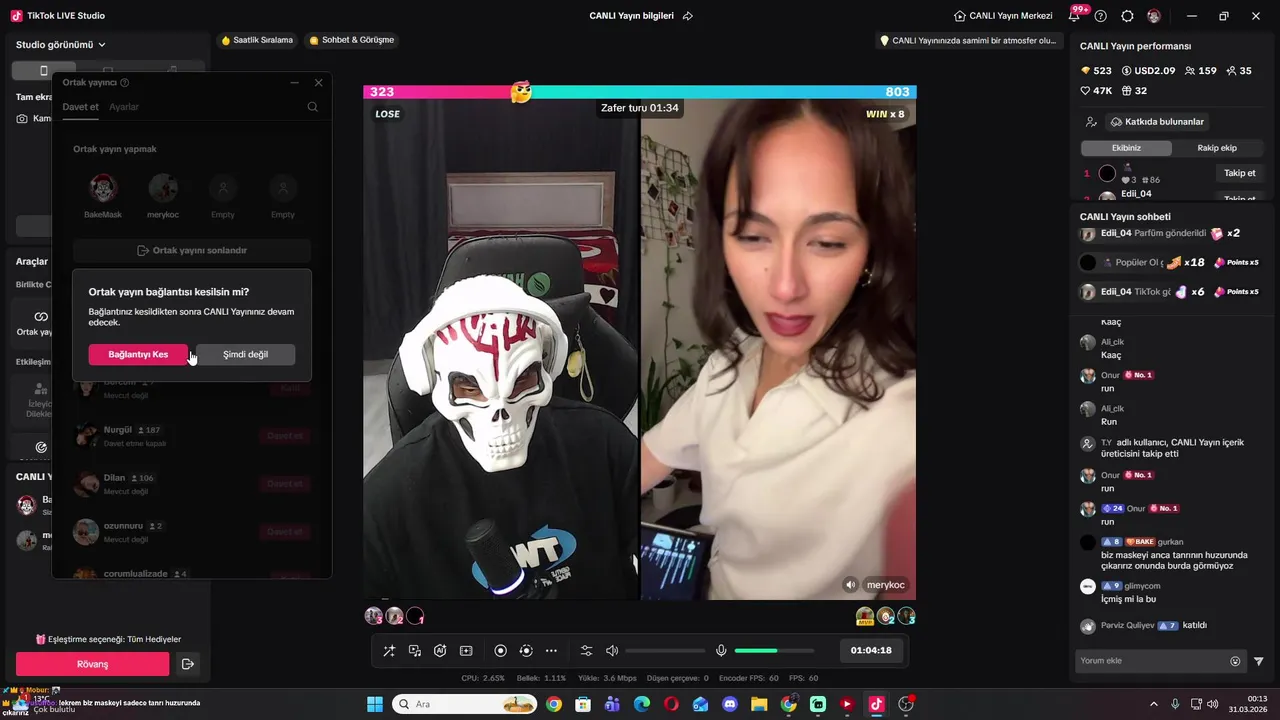Viewport: 1280px width, 720px height.
Task: Select the Rakip ekip tab
Action: tap(1217, 148)
